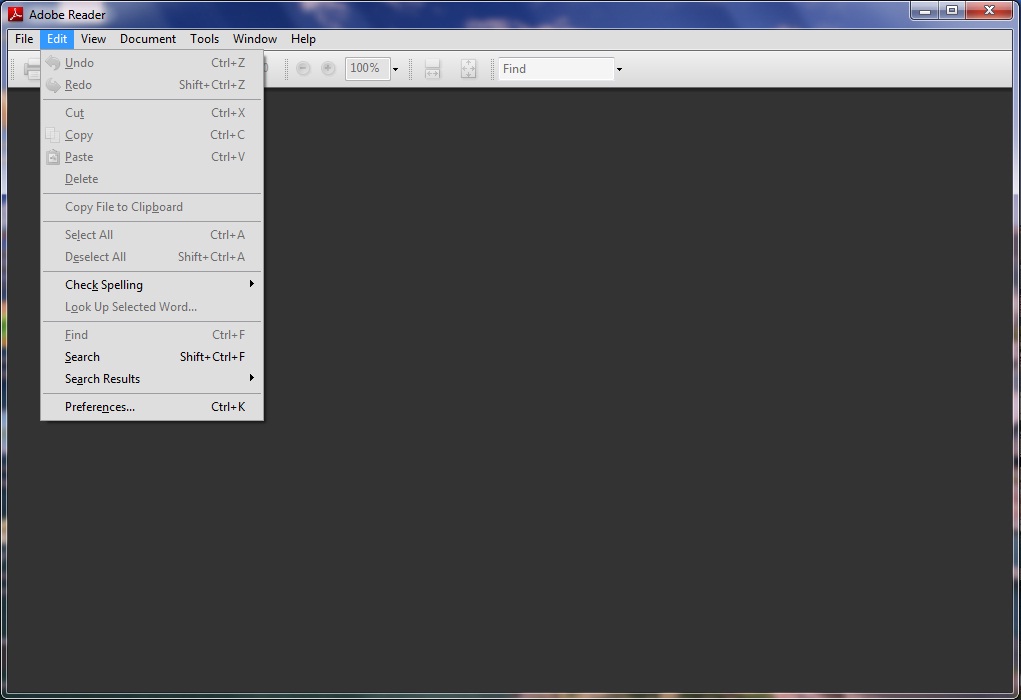The height and width of the screenshot is (700, 1021).
Task: Choose Look Up Selected Word
Action: 152,307
